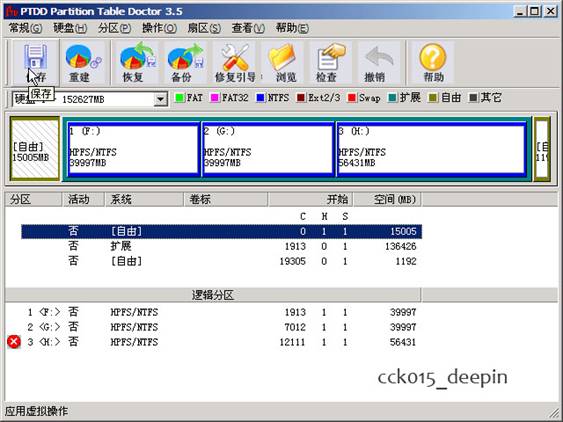
Task: Click the 空间 (MB) column header
Action: [387, 199]
